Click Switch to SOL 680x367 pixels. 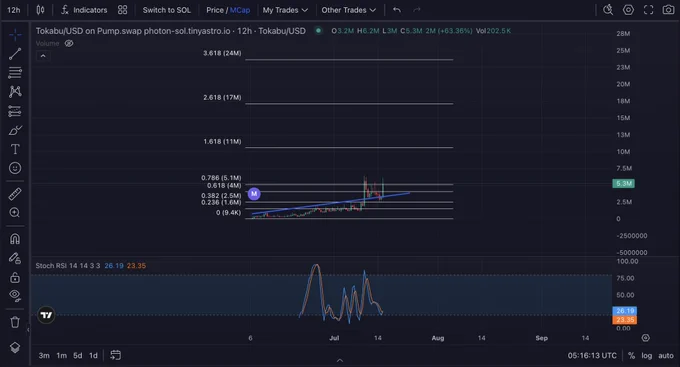pos(167,10)
